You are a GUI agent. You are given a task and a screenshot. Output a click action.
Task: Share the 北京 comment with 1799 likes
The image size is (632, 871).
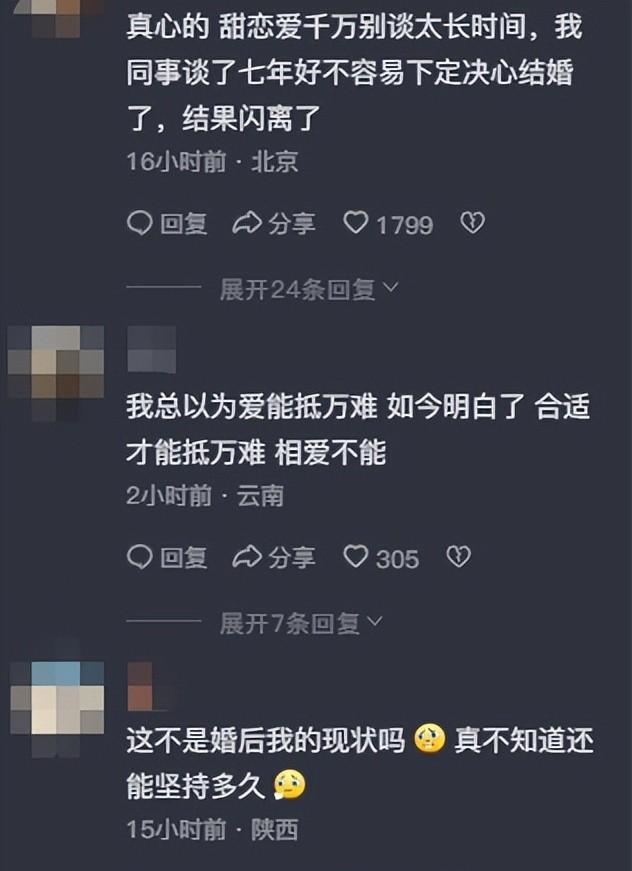(x=273, y=224)
